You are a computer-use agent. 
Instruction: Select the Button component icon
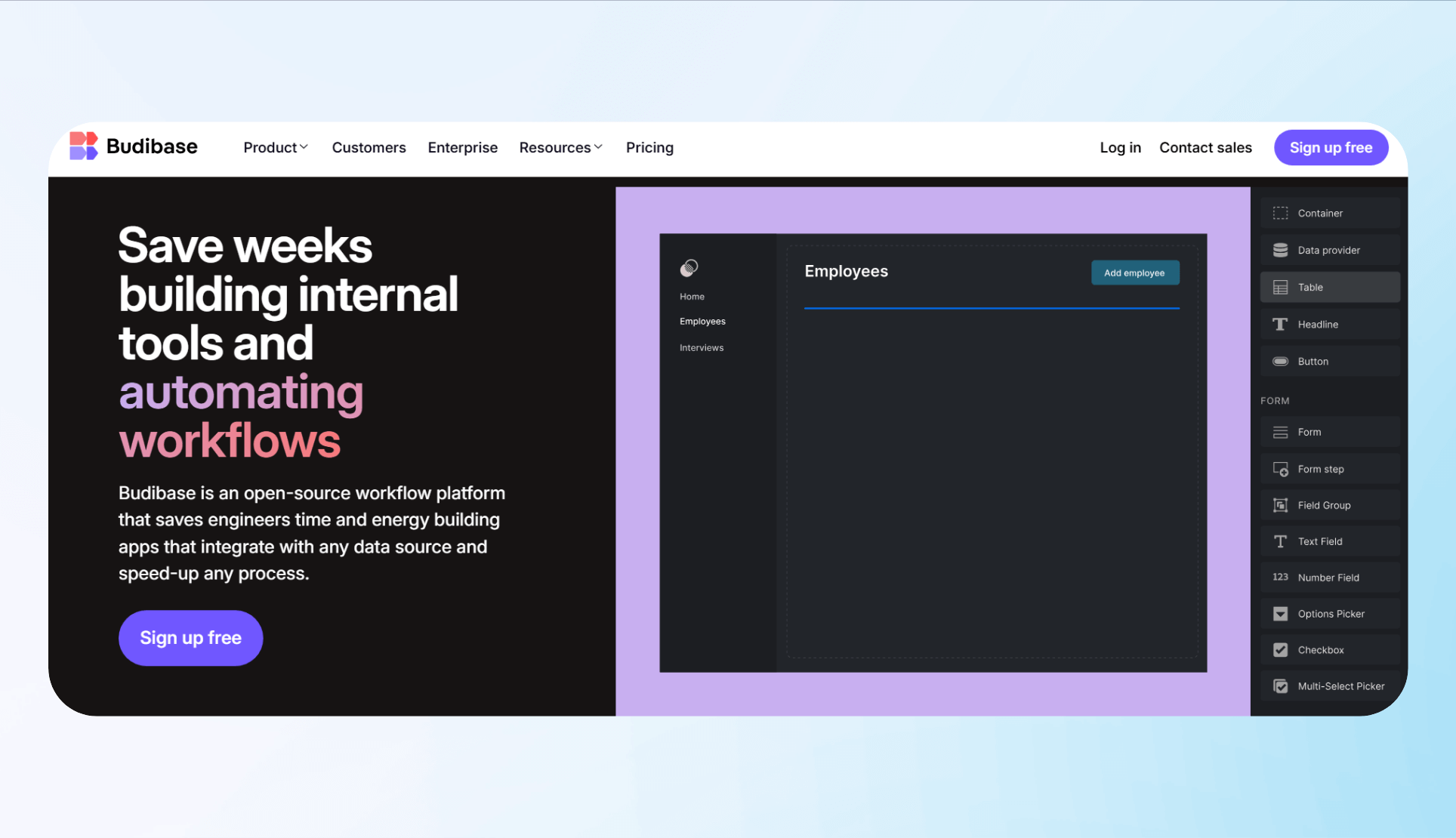(1280, 362)
